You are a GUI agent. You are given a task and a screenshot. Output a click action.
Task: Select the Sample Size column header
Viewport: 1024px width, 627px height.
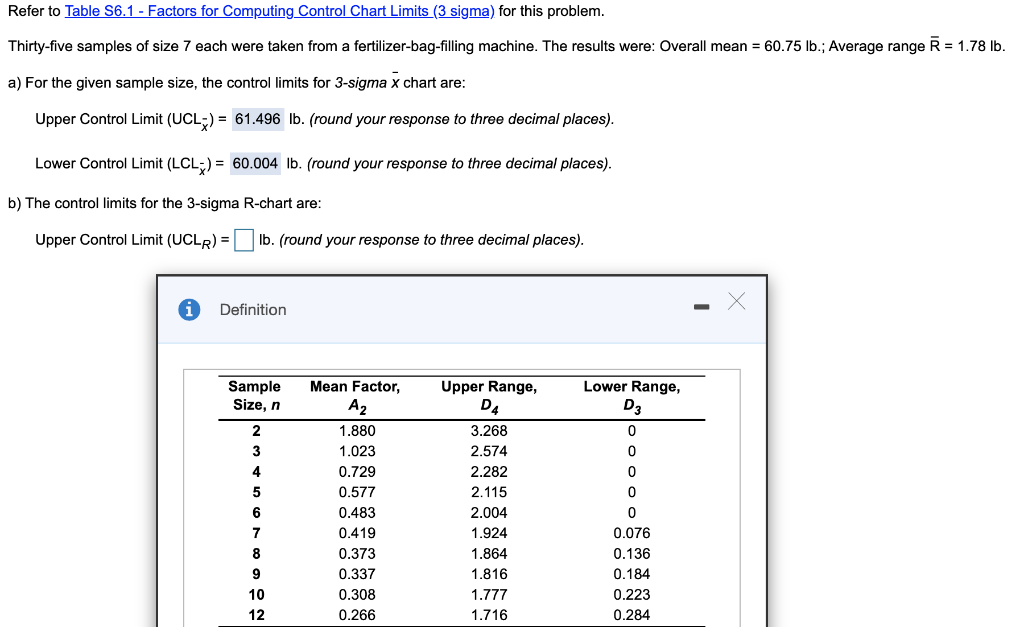(x=255, y=395)
